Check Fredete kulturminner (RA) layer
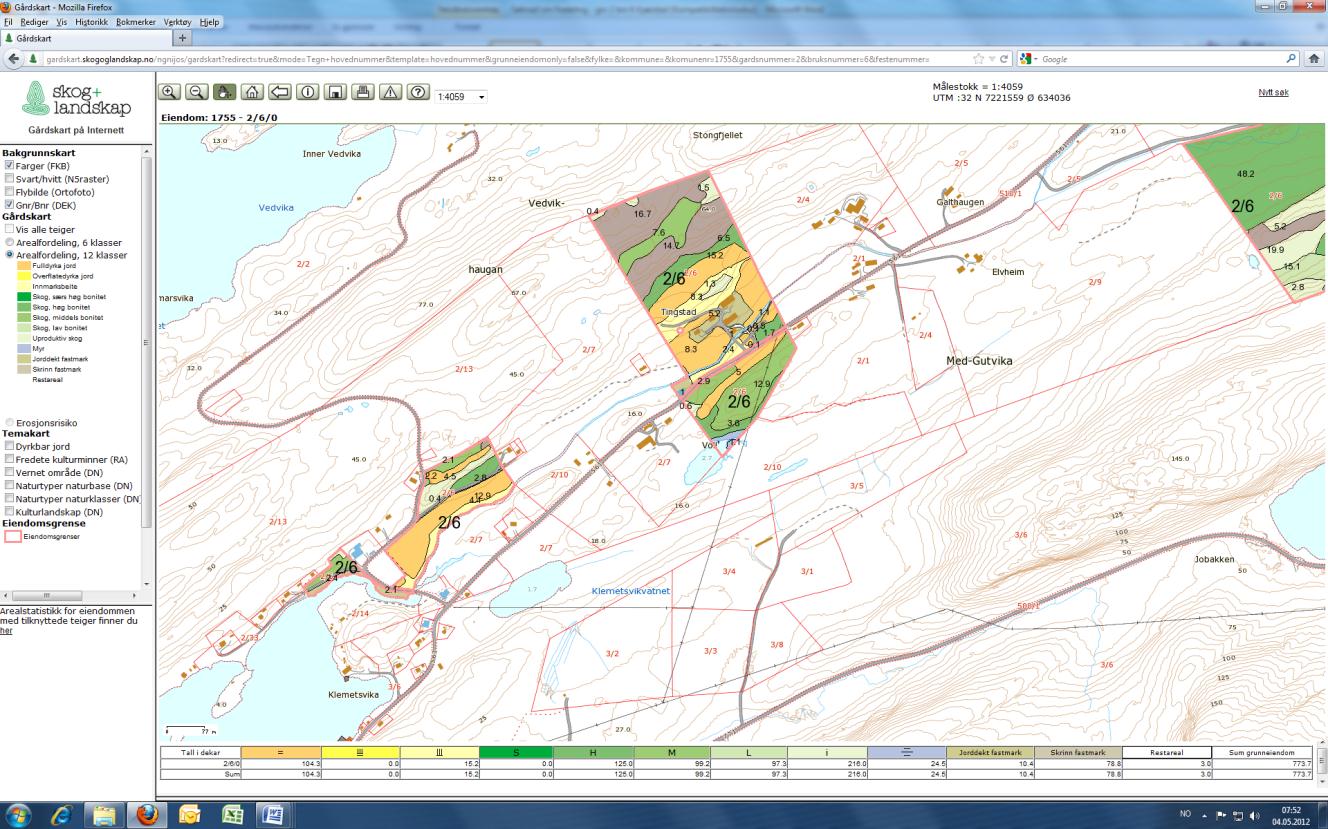The image size is (1328, 829). coord(9,459)
